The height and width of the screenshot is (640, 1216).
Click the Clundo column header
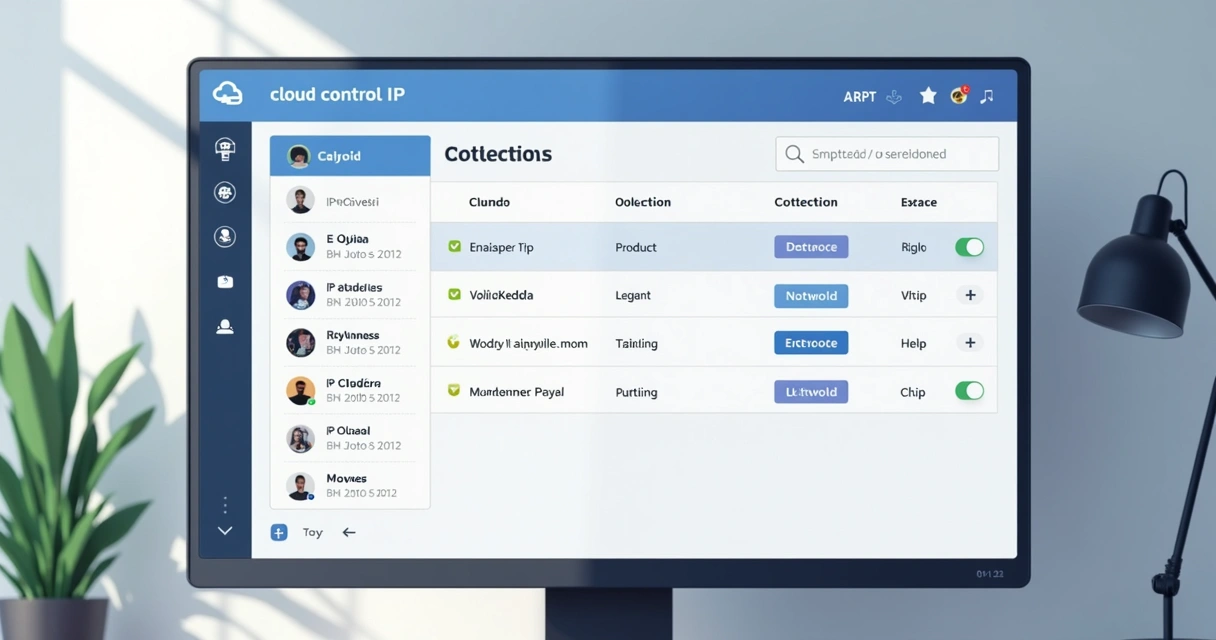pos(489,202)
